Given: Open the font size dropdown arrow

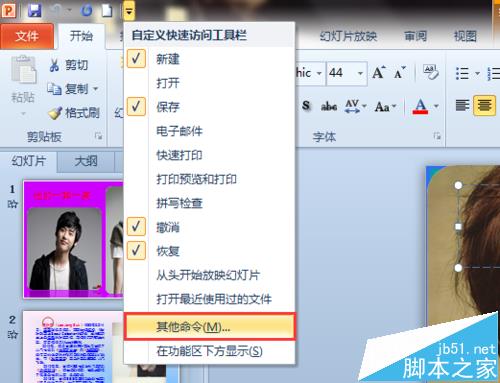Looking at the screenshot, I should tap(360, 73).
